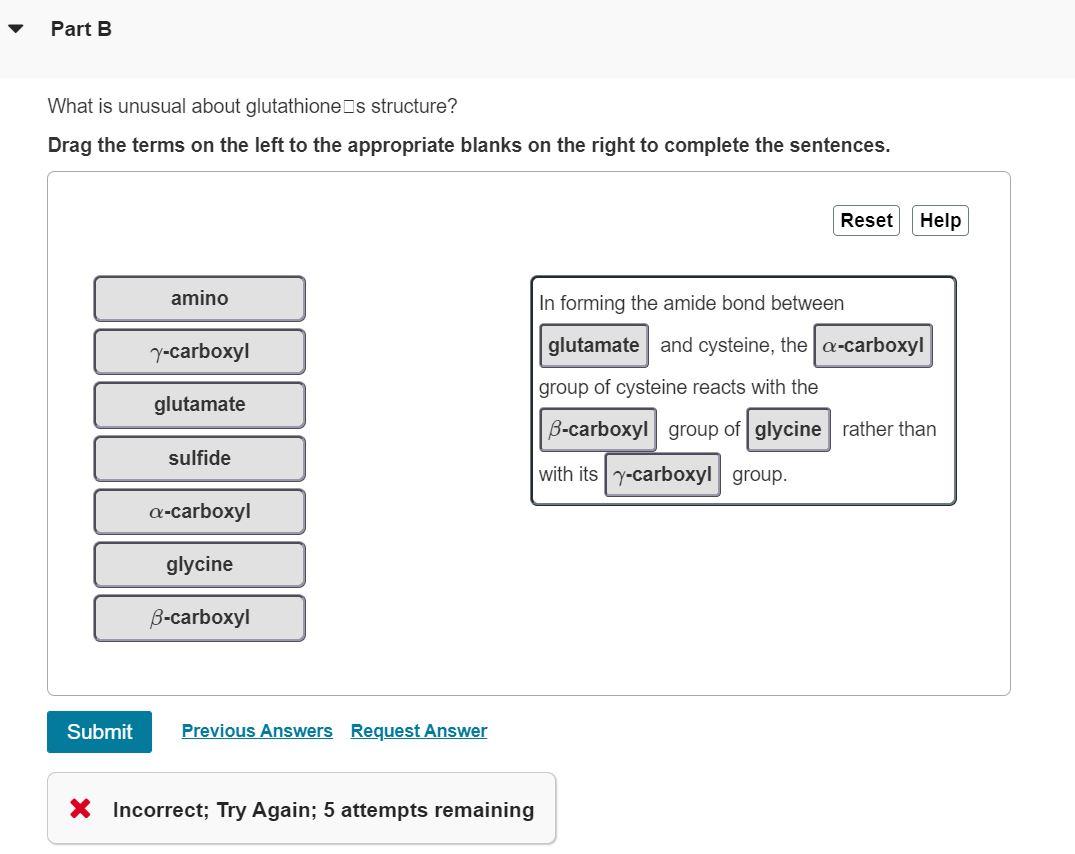Select the glycine tile in left list
The height and width of the screenshot is (854, 1075).
[x=200, y=565]
